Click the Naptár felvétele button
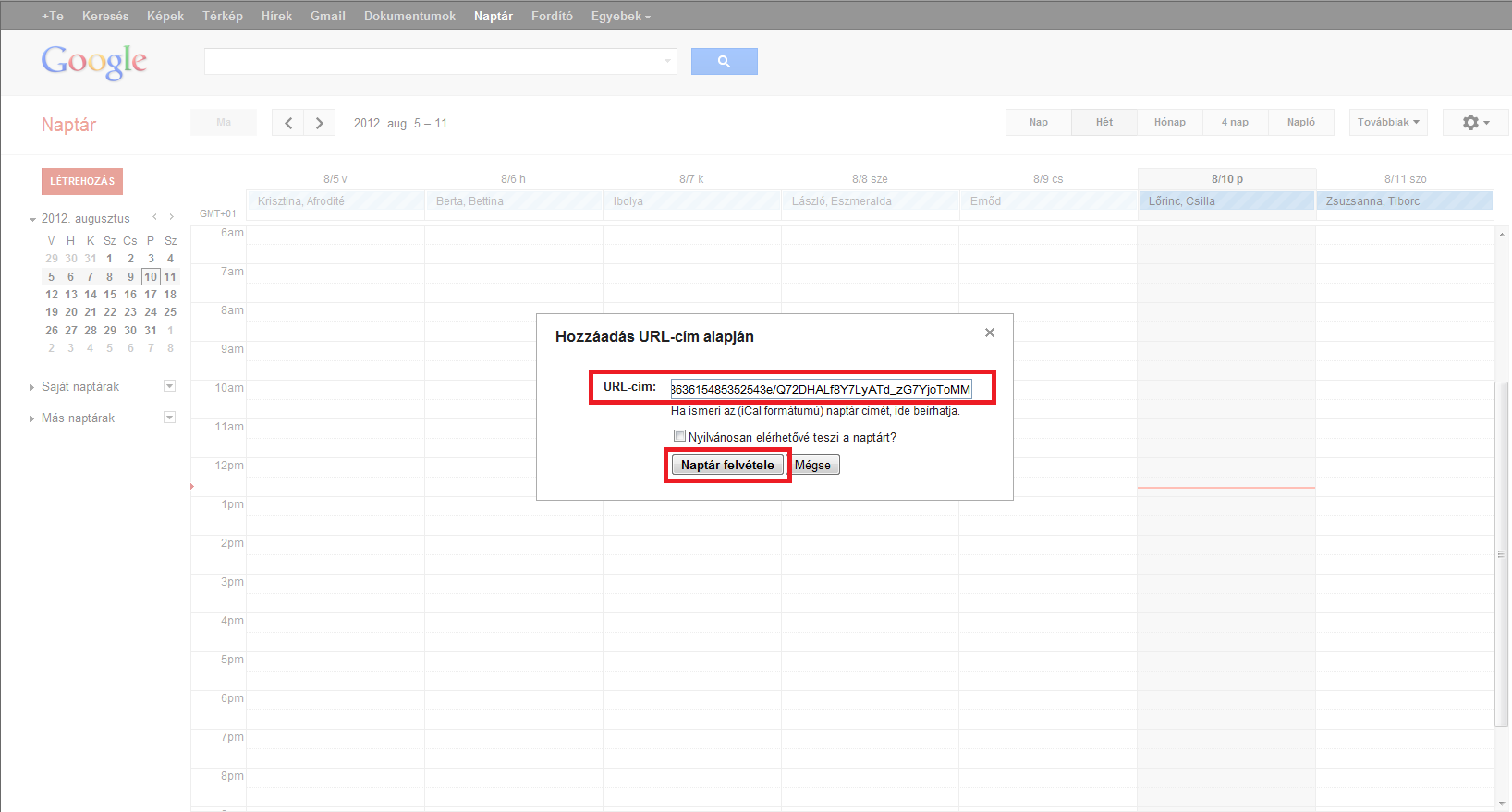The width and height of the screenshot is (1512, 812). click(x=727, y=465)
